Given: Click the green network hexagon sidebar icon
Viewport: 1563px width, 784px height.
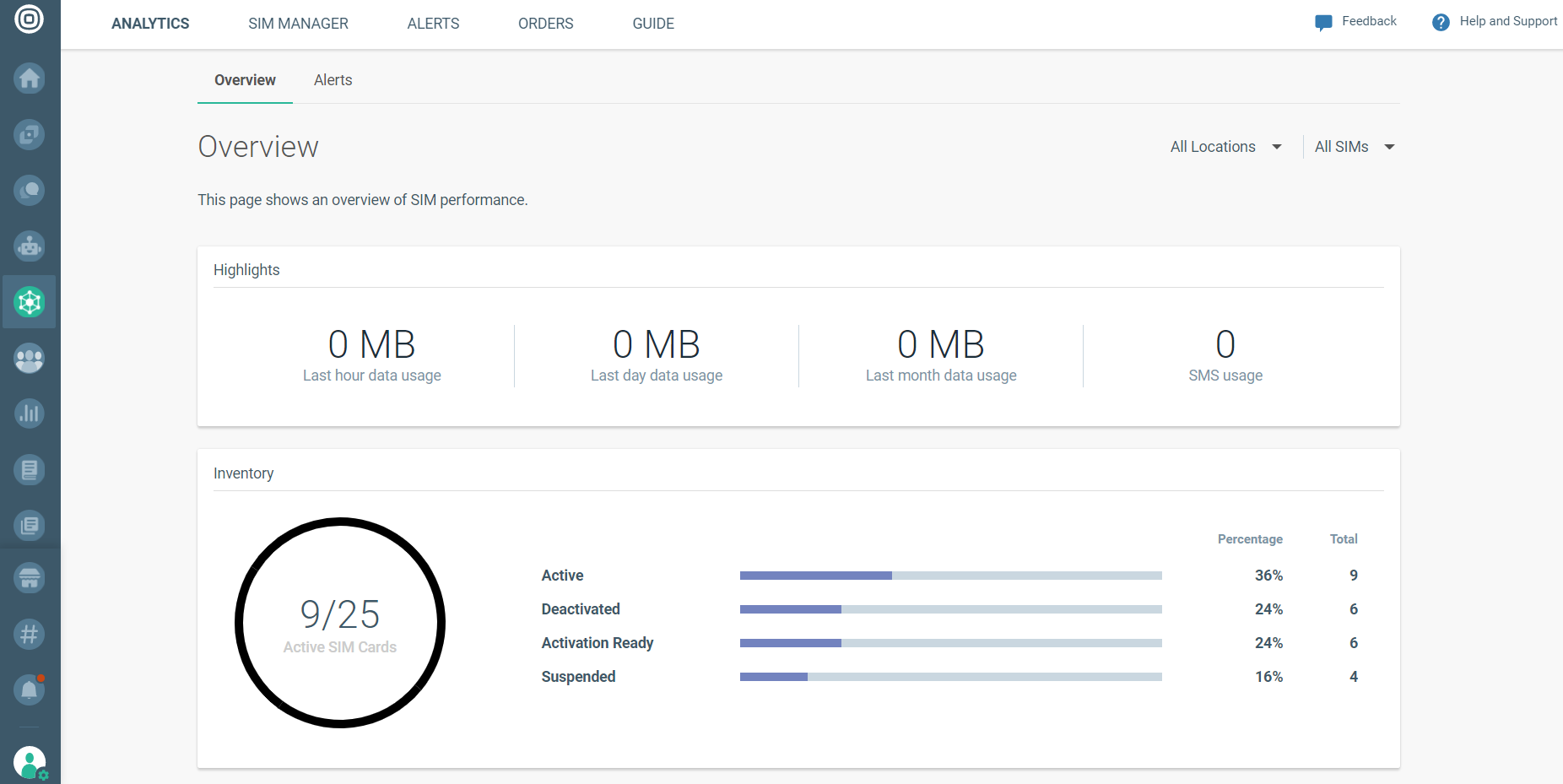Looking at the screenshot, I should tap(30, 302).
